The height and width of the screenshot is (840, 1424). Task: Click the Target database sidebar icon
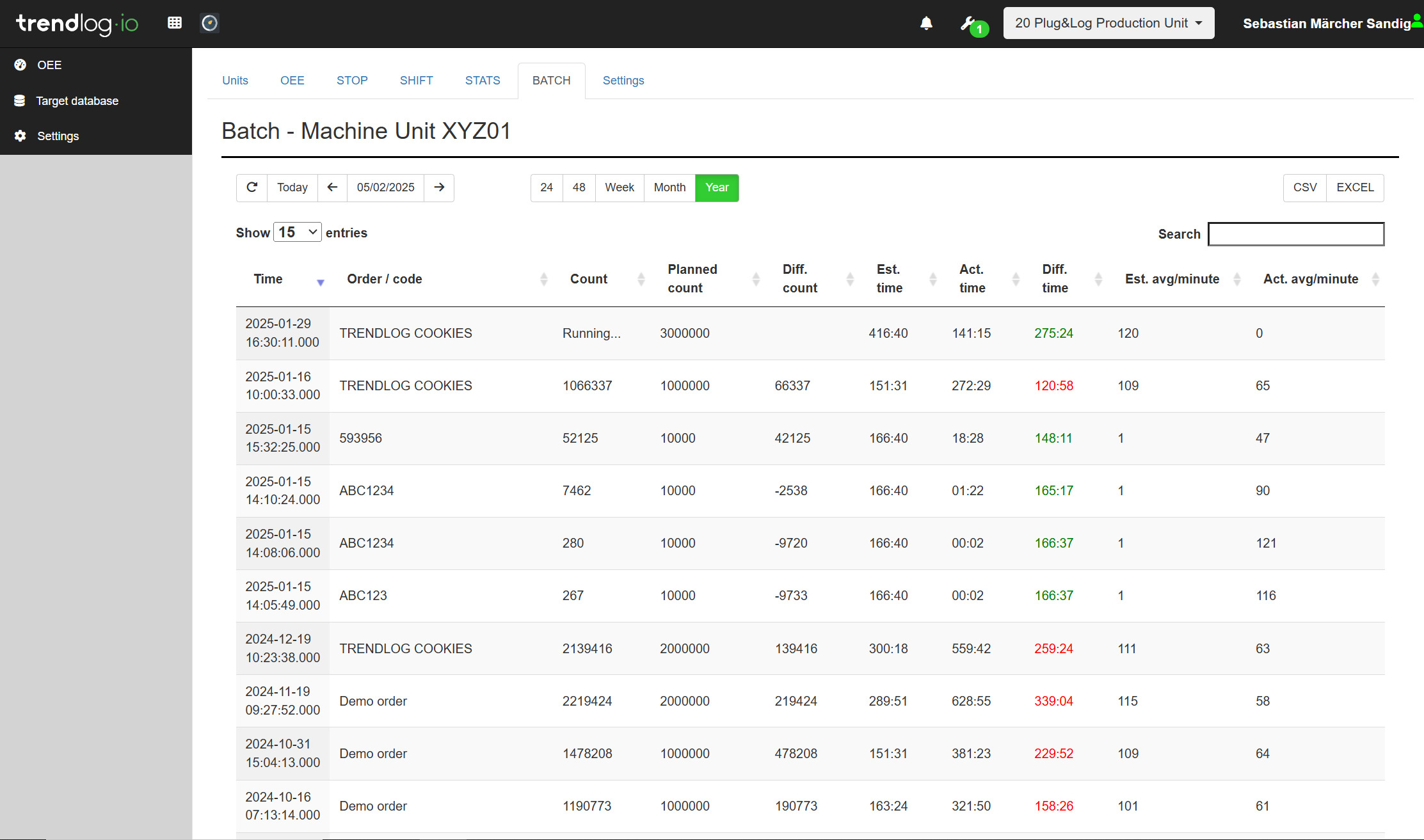tap(20, 100)
